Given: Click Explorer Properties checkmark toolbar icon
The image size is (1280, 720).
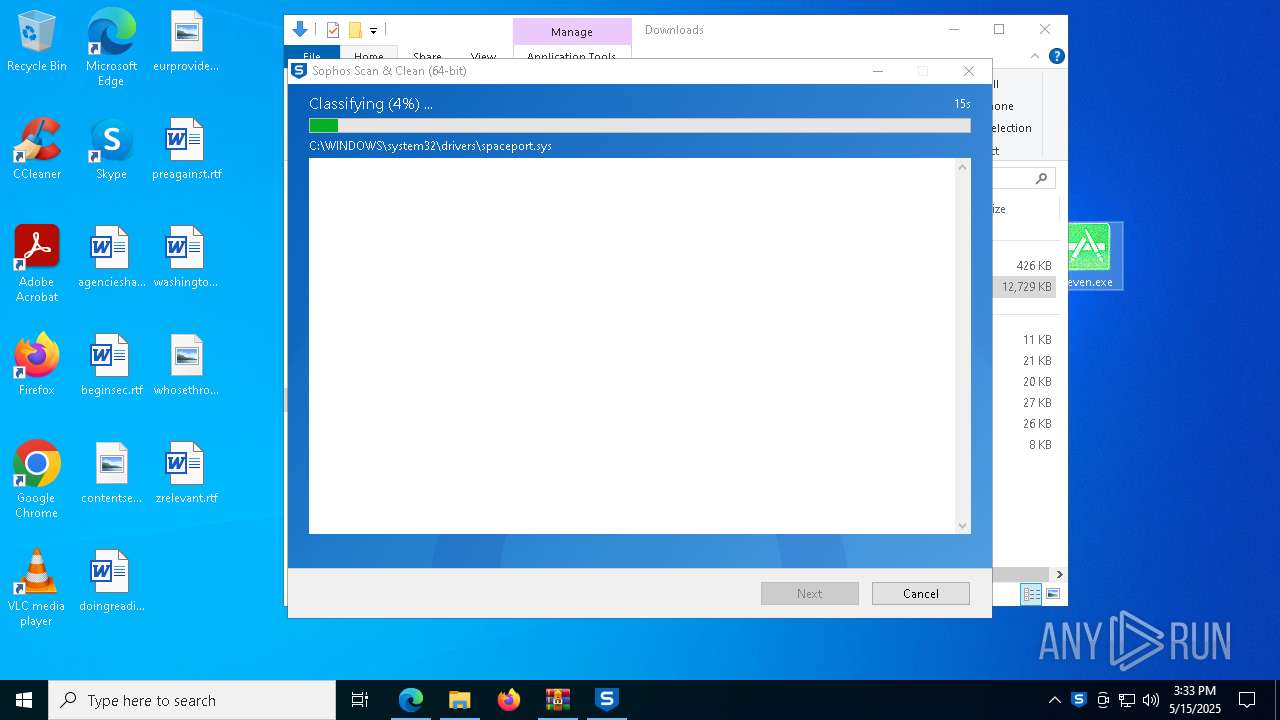Looking at the screenshot, I should tap(333, 30).
